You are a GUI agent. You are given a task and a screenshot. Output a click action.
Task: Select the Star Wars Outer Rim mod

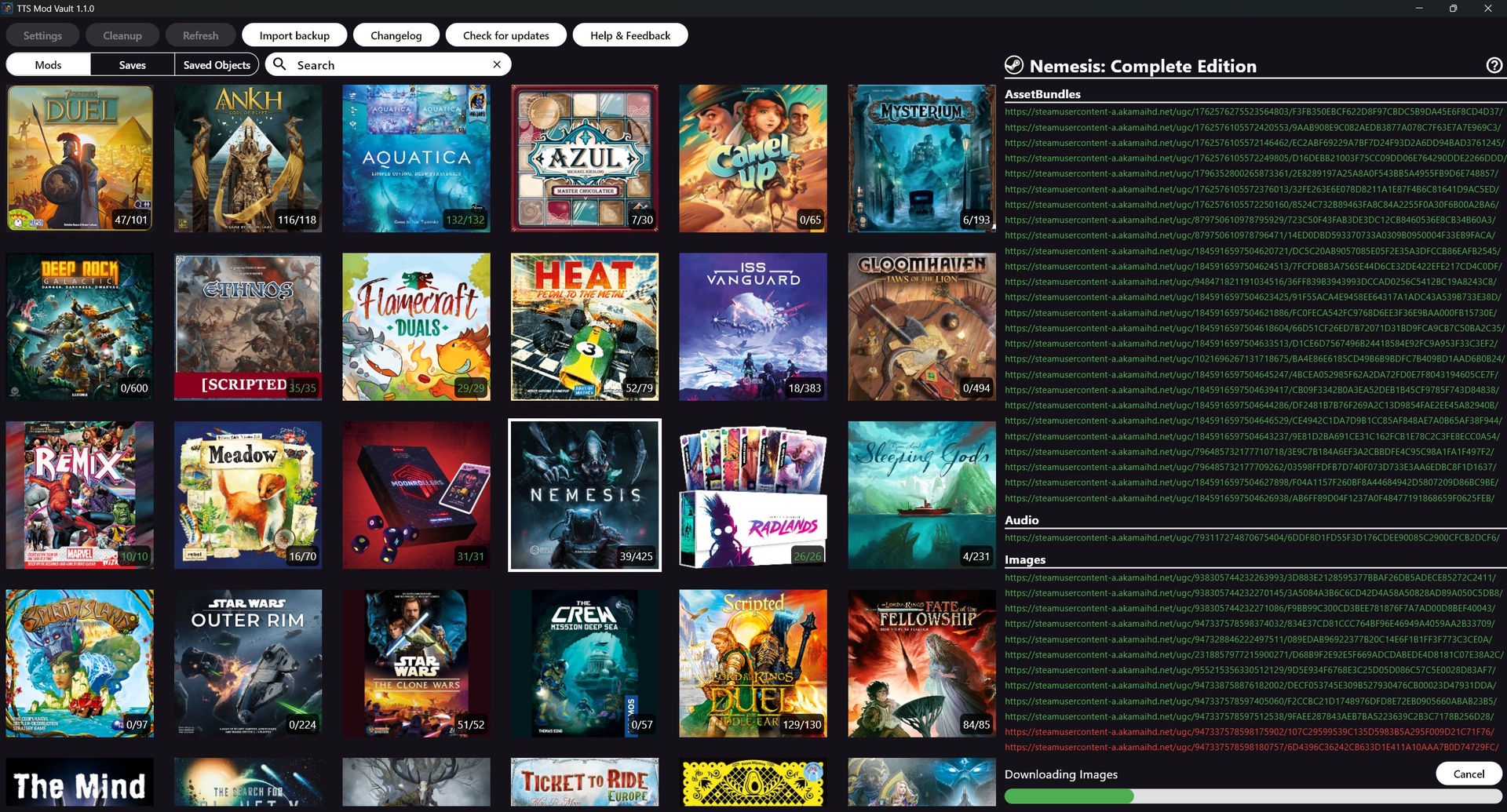(x=248, y=663)
